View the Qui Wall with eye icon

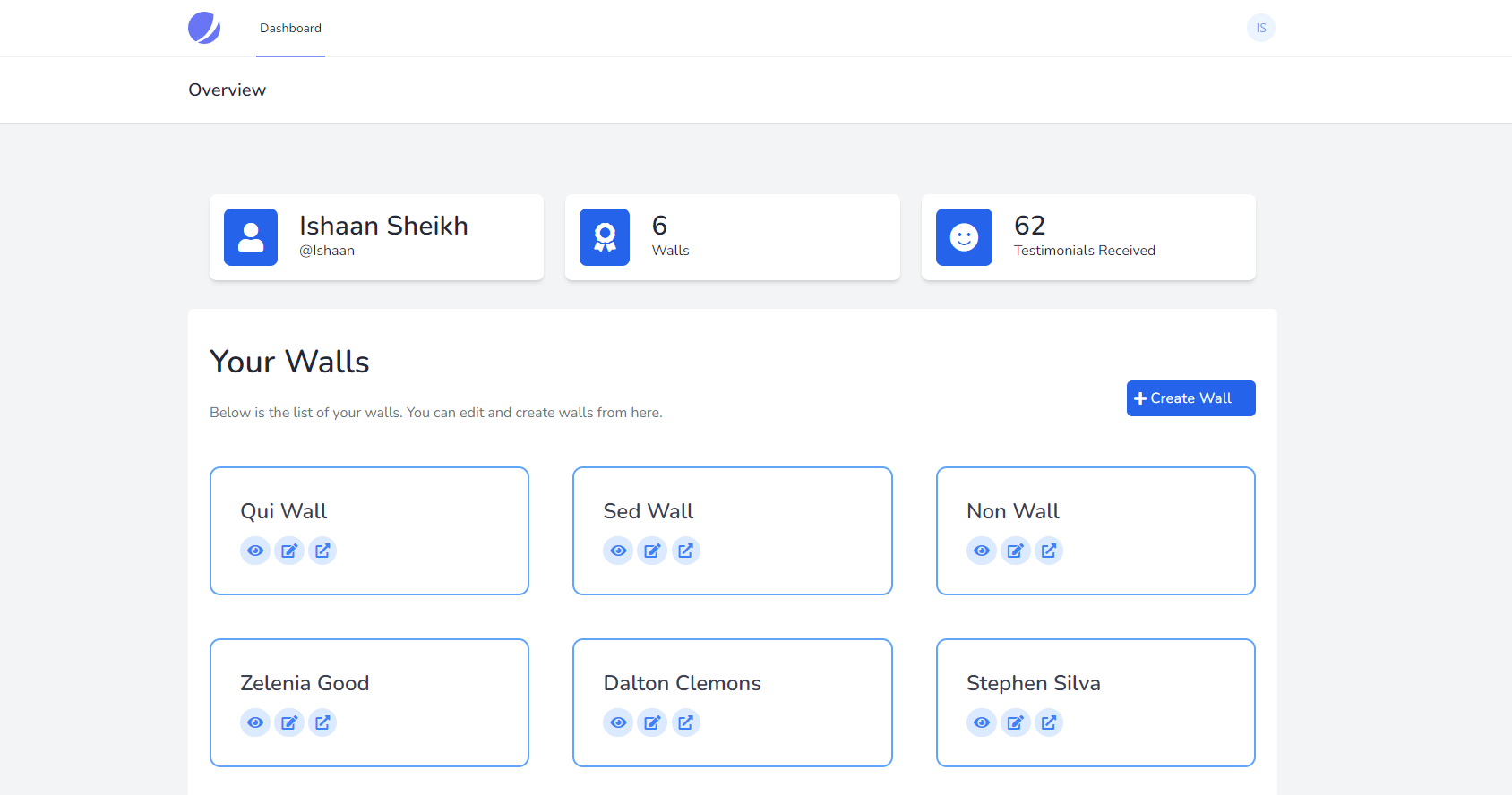click(255, 551)
